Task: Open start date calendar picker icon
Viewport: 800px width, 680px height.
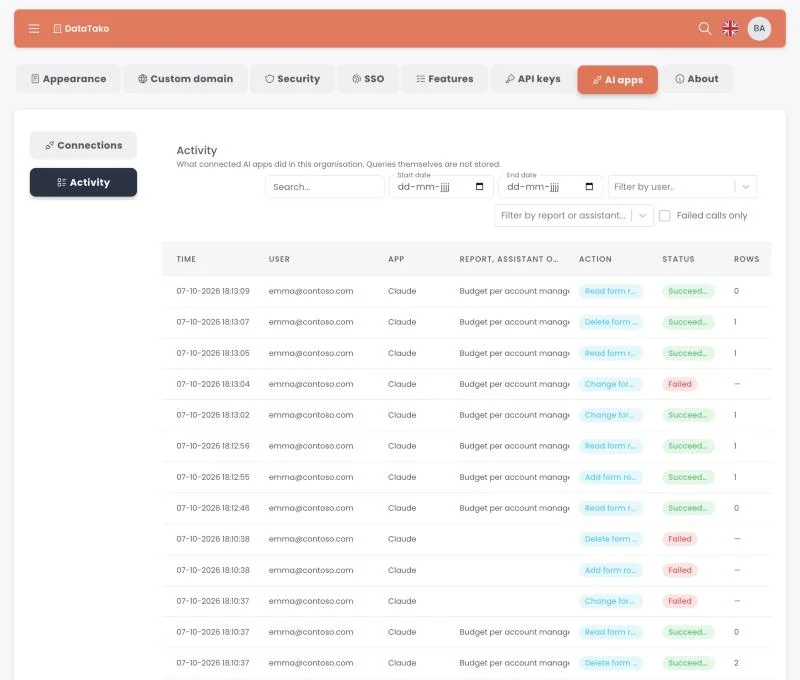Action: (x=479, y=186)
